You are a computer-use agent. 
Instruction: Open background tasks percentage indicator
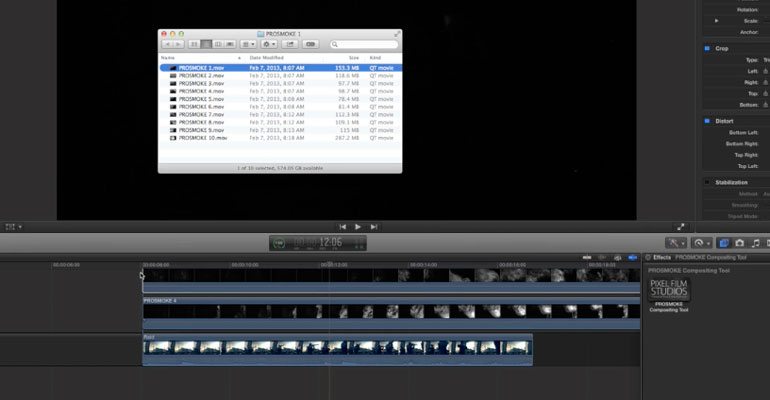[279, 243]
